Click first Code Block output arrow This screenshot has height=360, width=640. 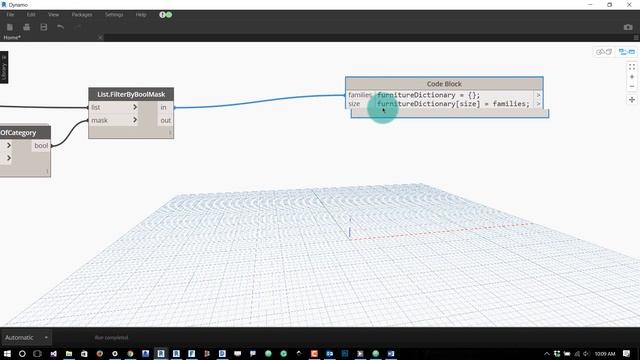pyautogui.click(x=538, y=95)
